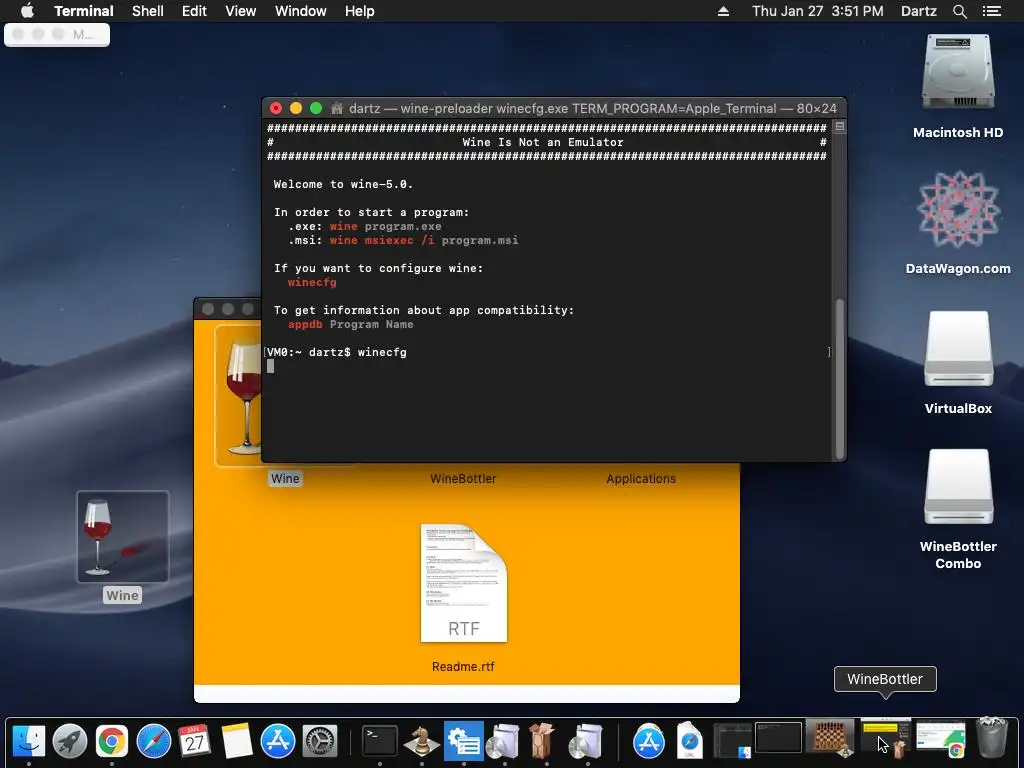Open the Safari URL document in Dock
Viewport: 1024px width, 768px height.
coord(690,741)
